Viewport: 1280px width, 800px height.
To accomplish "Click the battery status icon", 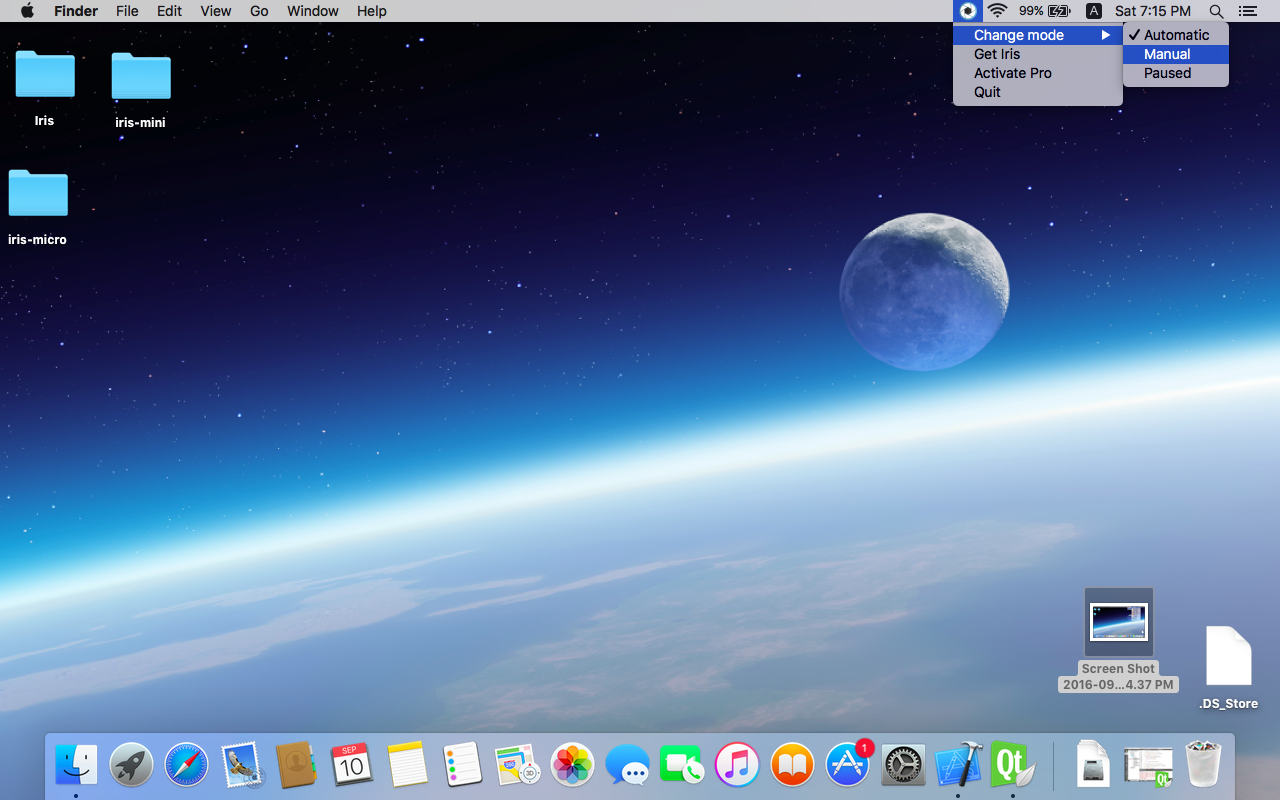I will pyautogui.click(x=1059, y=11).
